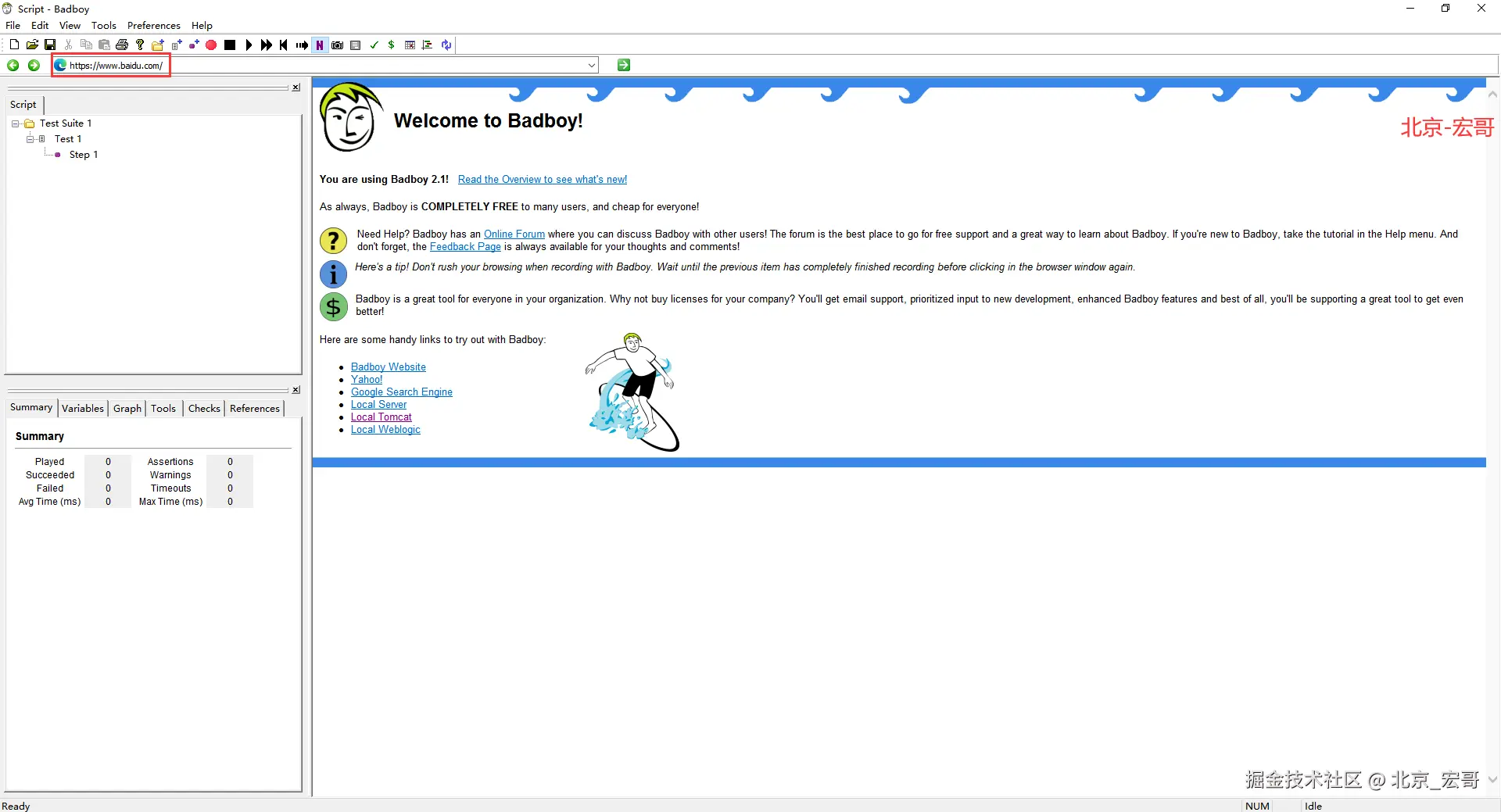
Task: Close the Script panel with X
Action: pyautogui.click(x=296, y=88)
